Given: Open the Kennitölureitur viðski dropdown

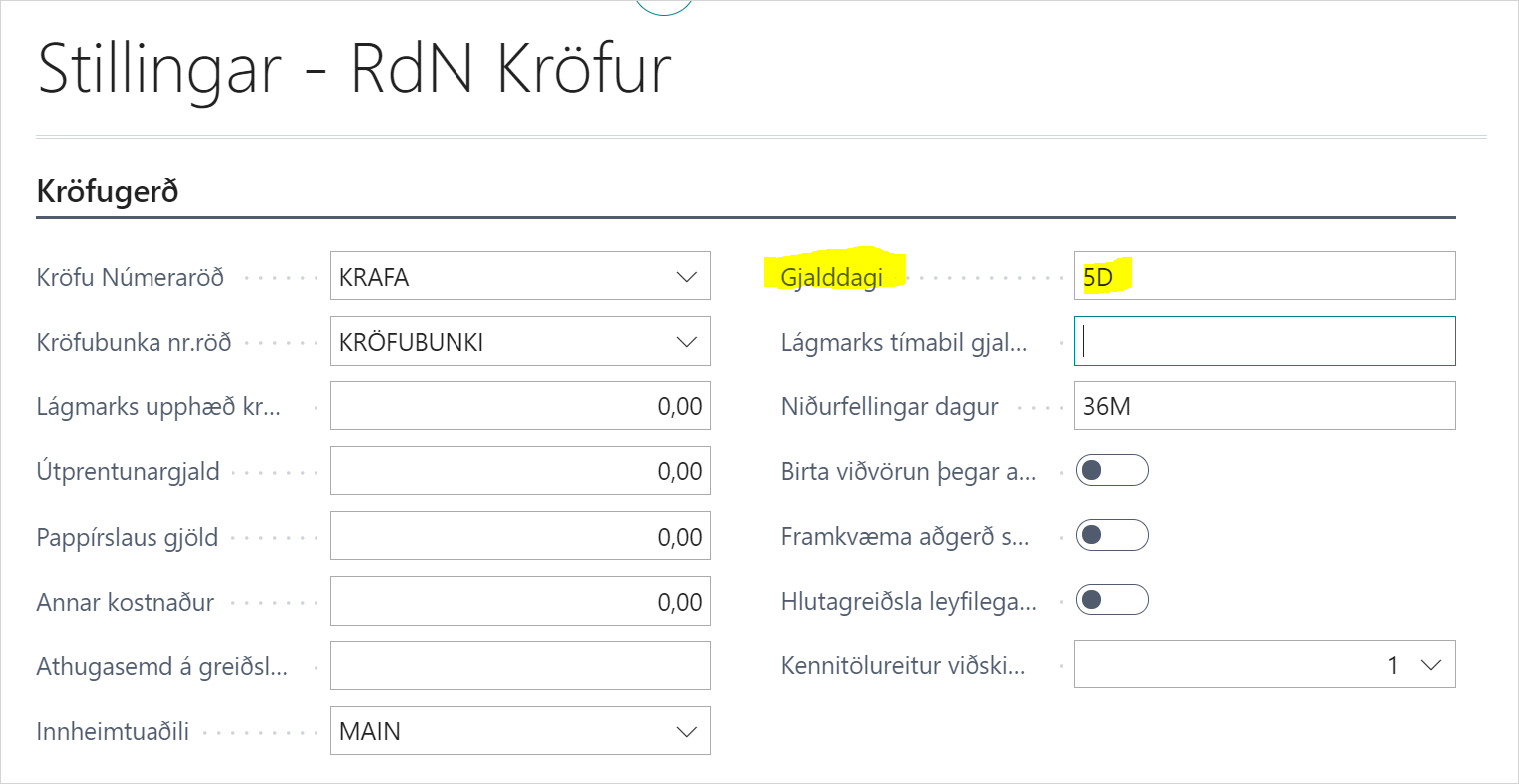Looking at the screenshot, I should [1432, 663].
